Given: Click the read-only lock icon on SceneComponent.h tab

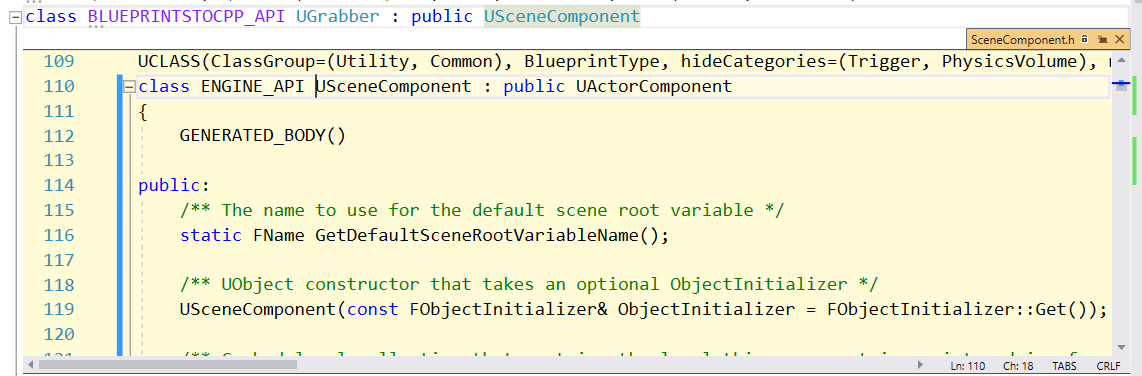Looking at the screenshot, I should 1084,39.
